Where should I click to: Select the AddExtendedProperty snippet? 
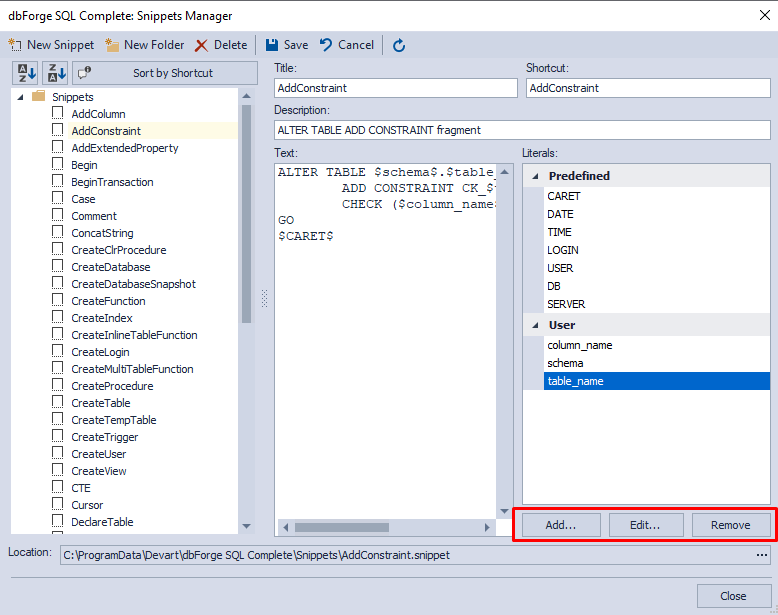pos(125,148)
